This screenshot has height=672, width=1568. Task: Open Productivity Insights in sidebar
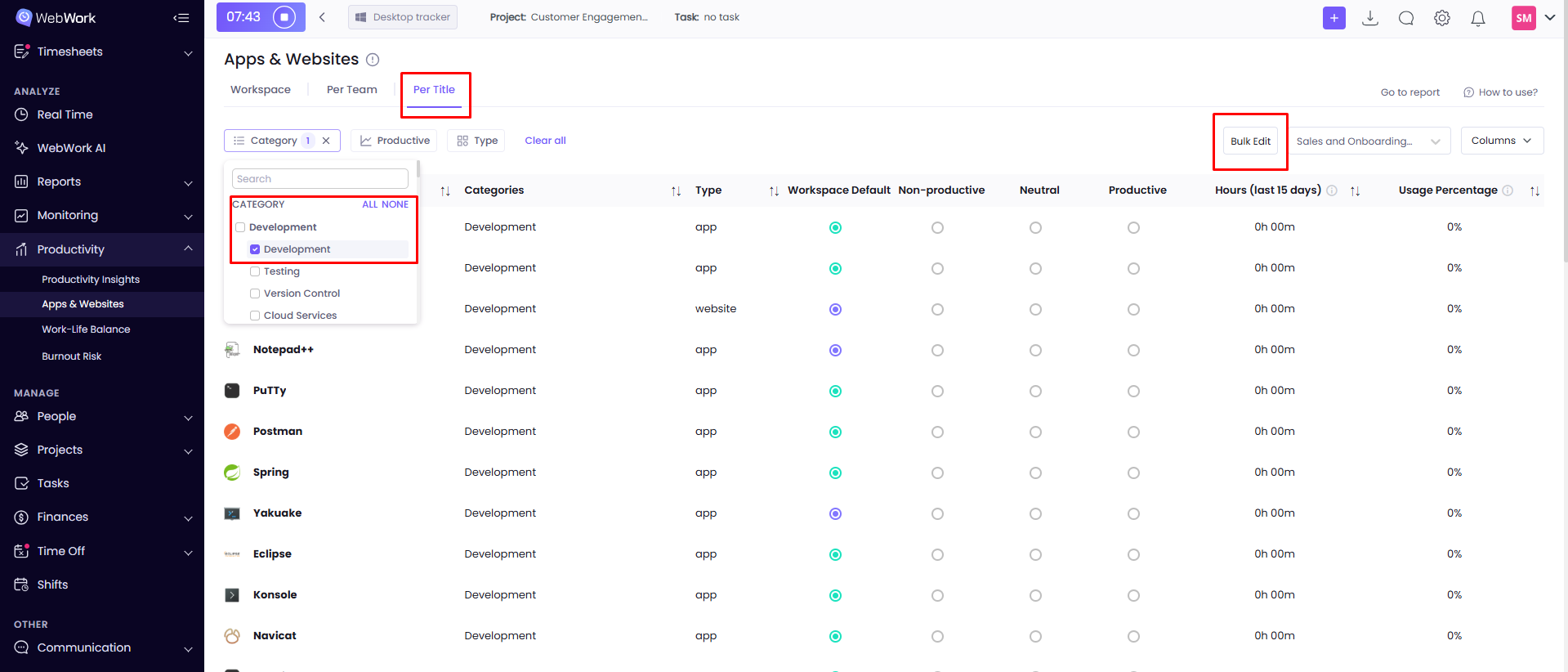91,280
